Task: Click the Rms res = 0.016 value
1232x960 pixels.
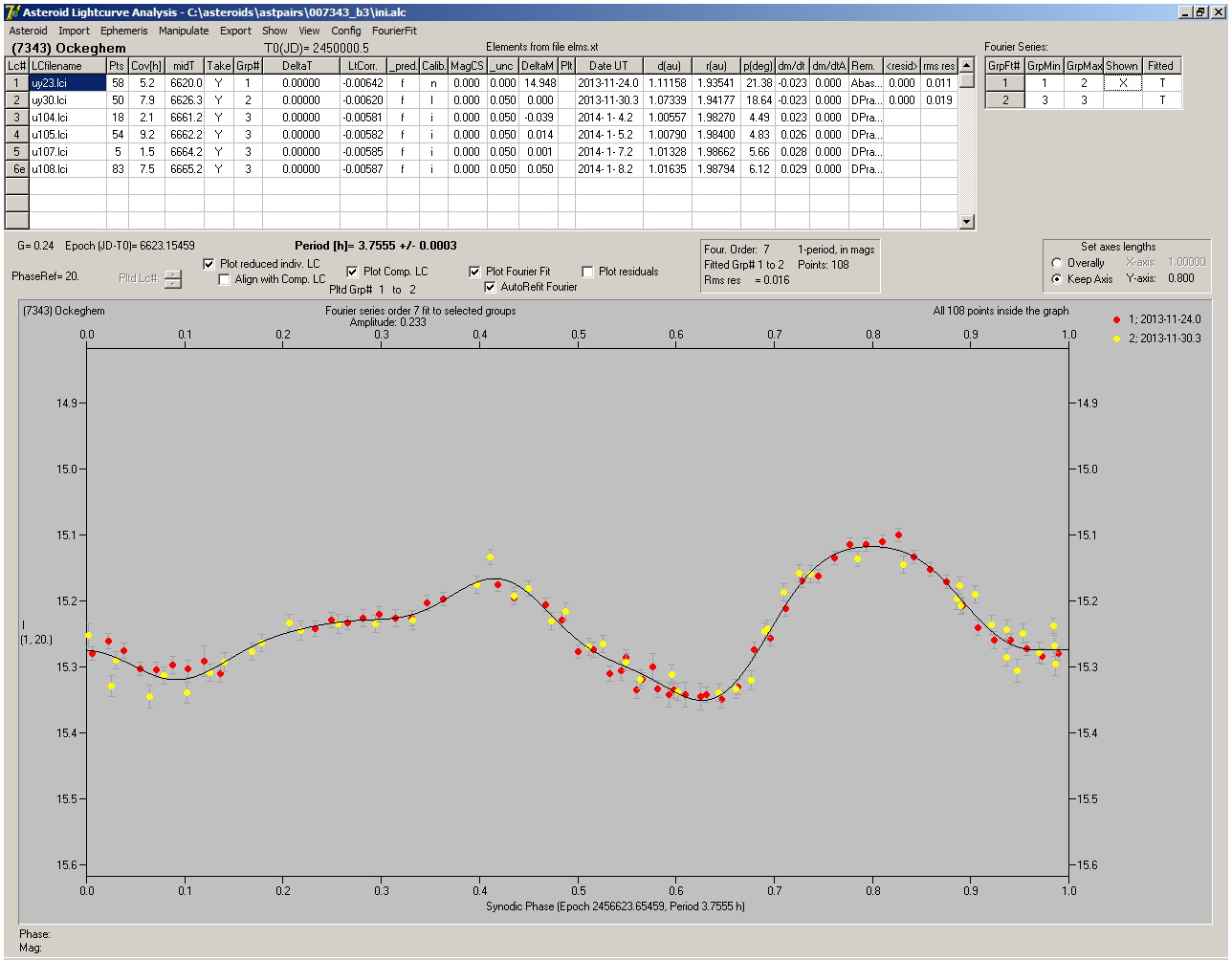Action: [x=748, y=280]
